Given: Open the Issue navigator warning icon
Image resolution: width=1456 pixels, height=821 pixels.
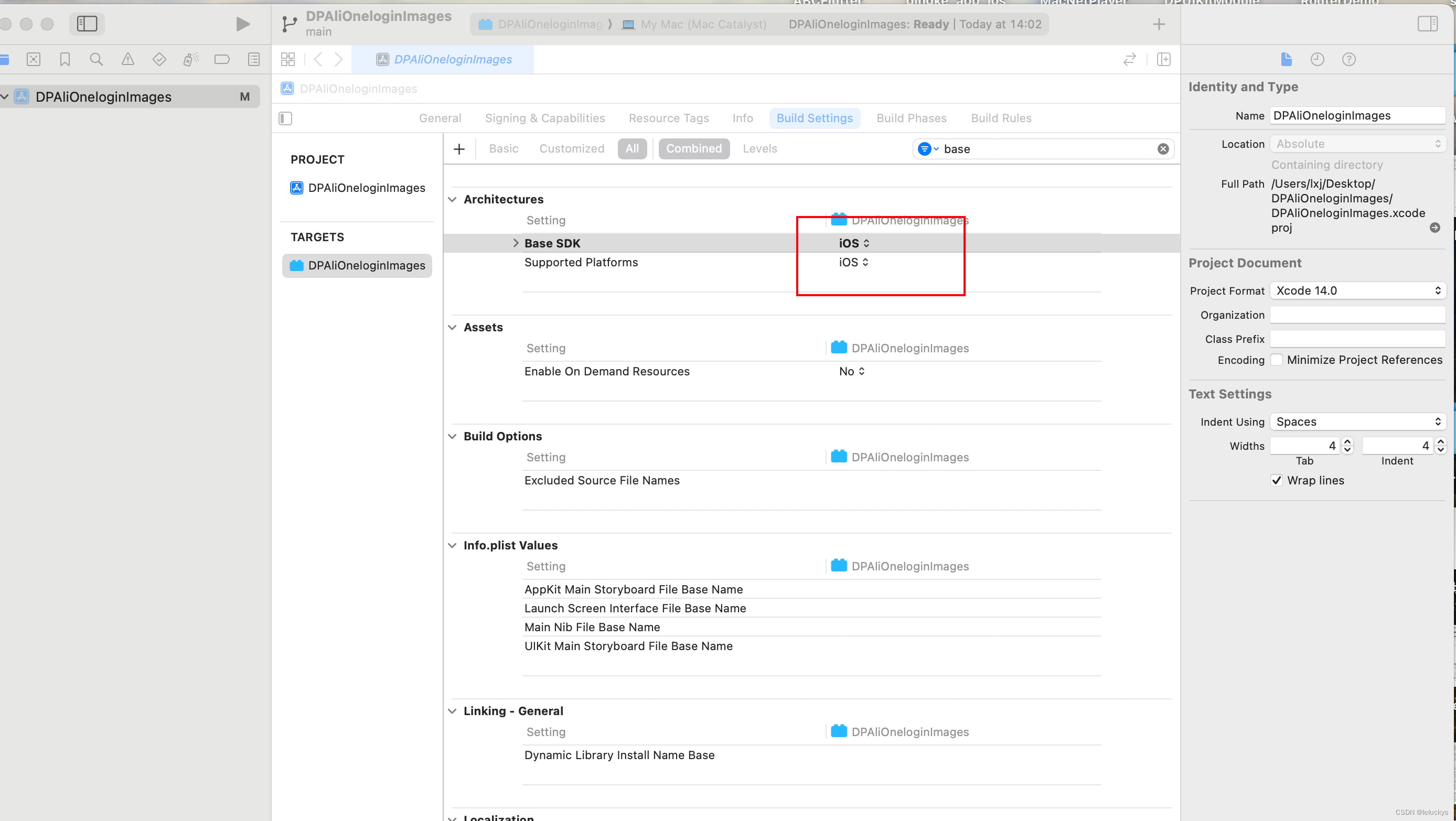Looking at the screenshot, I should pos(128,59).
